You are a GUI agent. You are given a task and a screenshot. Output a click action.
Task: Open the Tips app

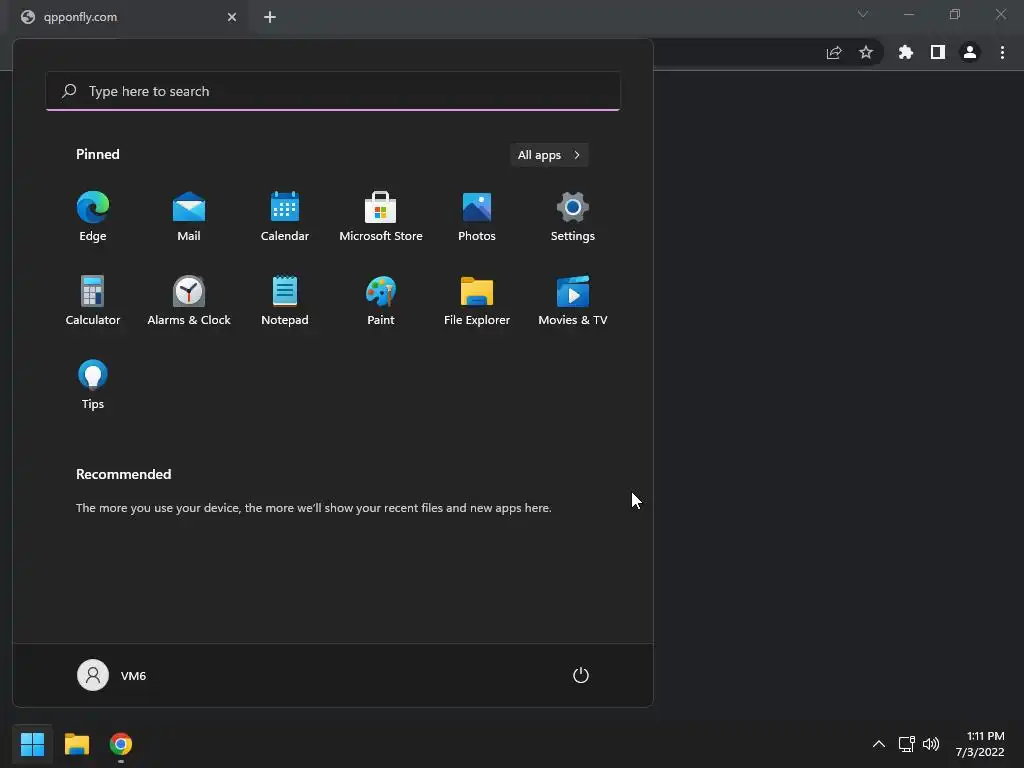click(93, 385)
